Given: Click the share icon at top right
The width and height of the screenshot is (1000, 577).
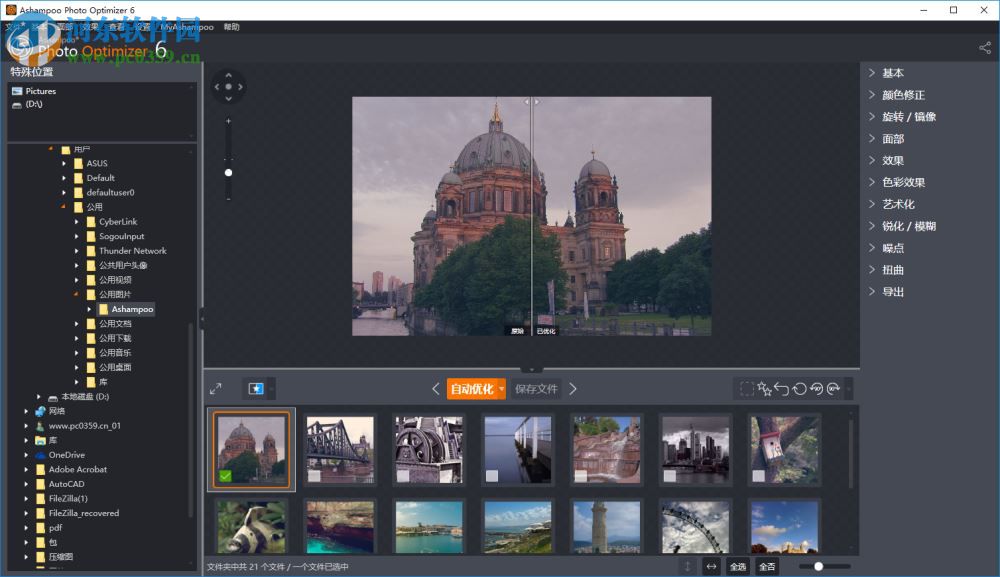Looking at the screenshot, I should point(985,47).
